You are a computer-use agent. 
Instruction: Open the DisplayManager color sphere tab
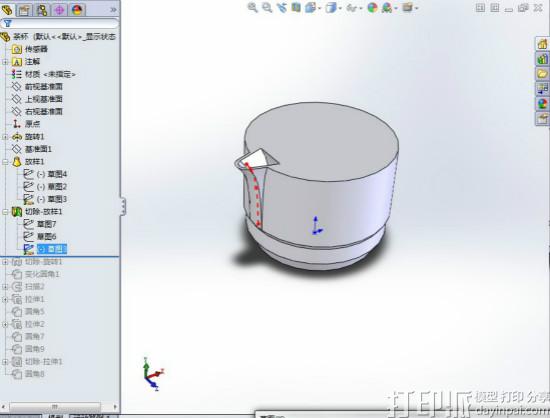click(x=77, y=10)
